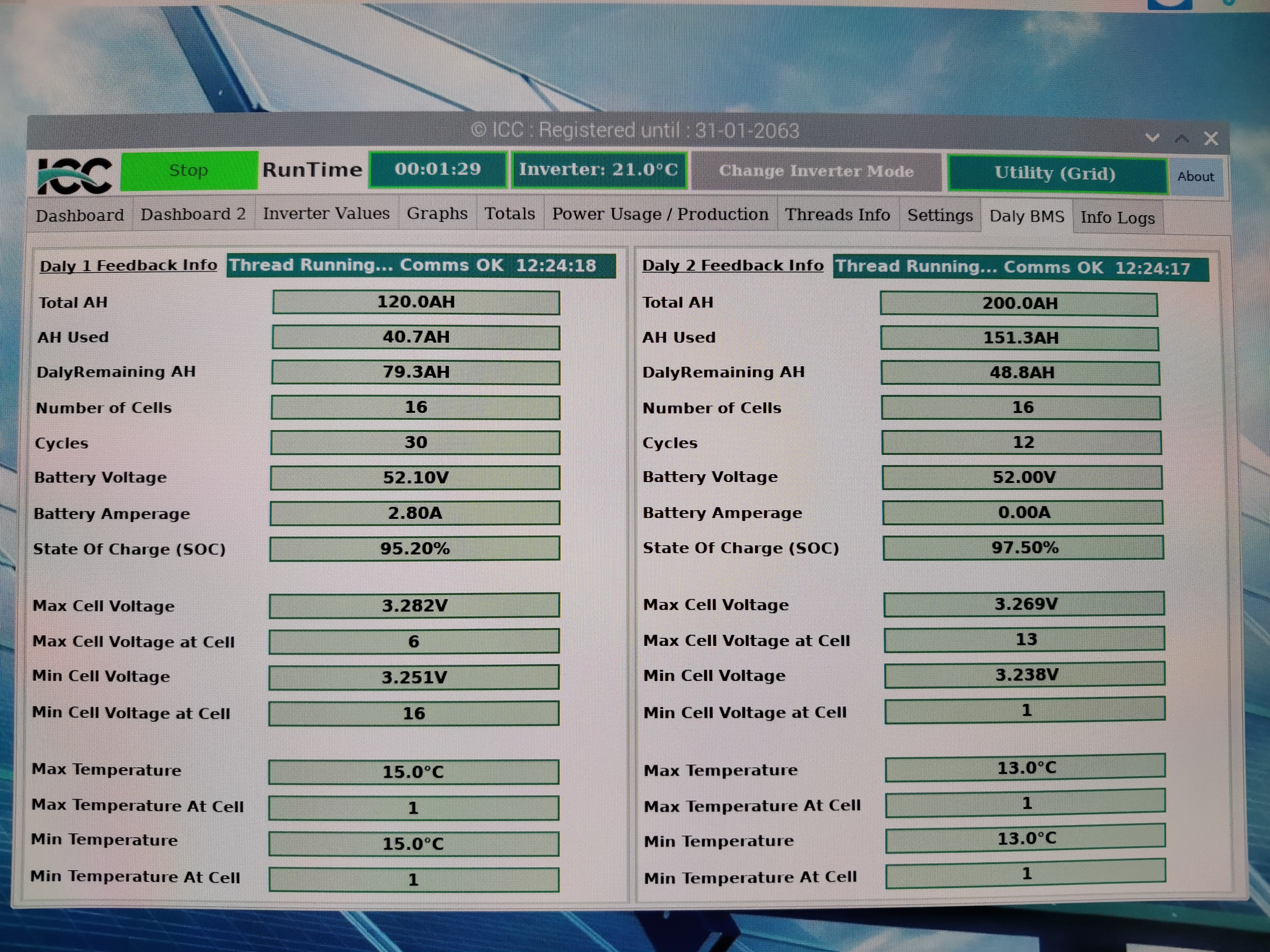Click the Daly 1 Feedback Info link

[128, 266]
